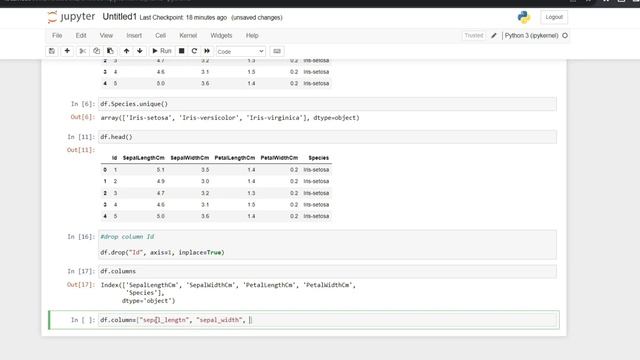Click the SepalWidthCm column header in Out[11]
The height and width of the screenshot is (360, 640).
(x=189, y=158)
